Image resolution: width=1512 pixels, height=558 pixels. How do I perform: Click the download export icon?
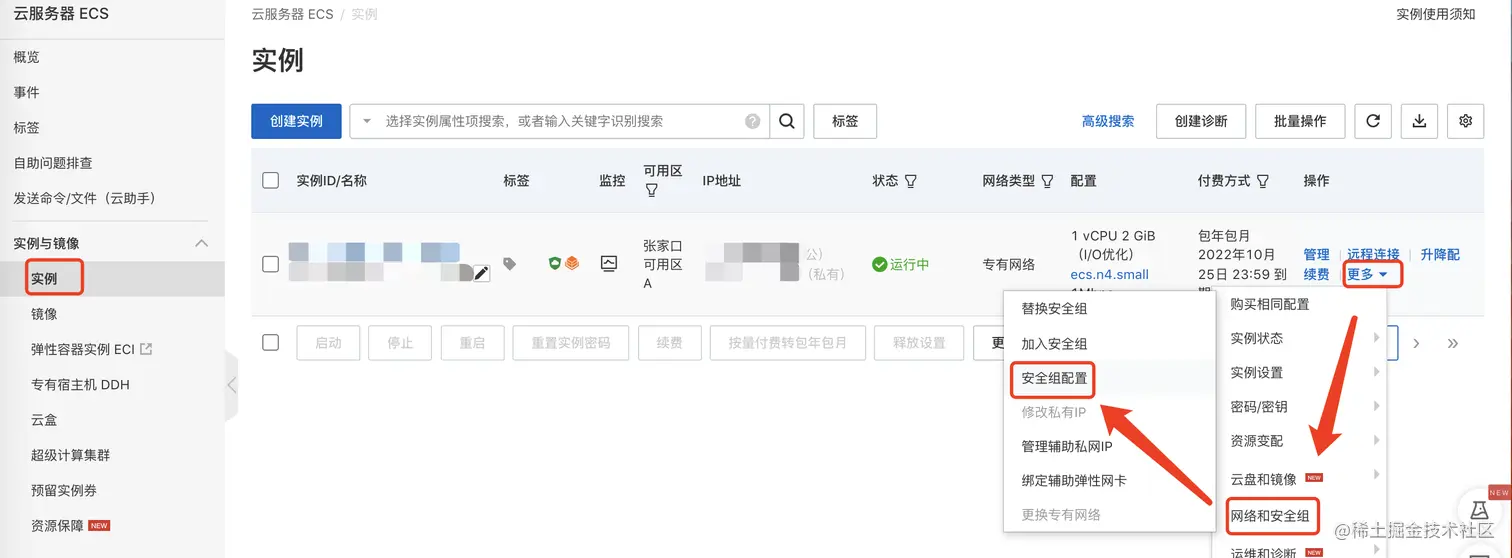pos(1419,121)
